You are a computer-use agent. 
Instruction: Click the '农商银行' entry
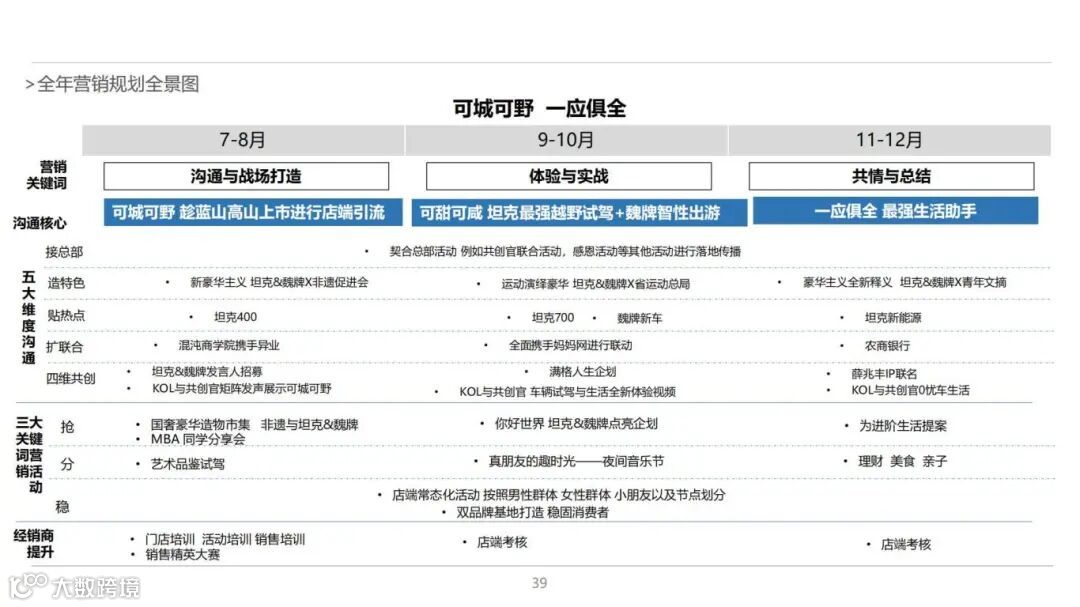887,346
